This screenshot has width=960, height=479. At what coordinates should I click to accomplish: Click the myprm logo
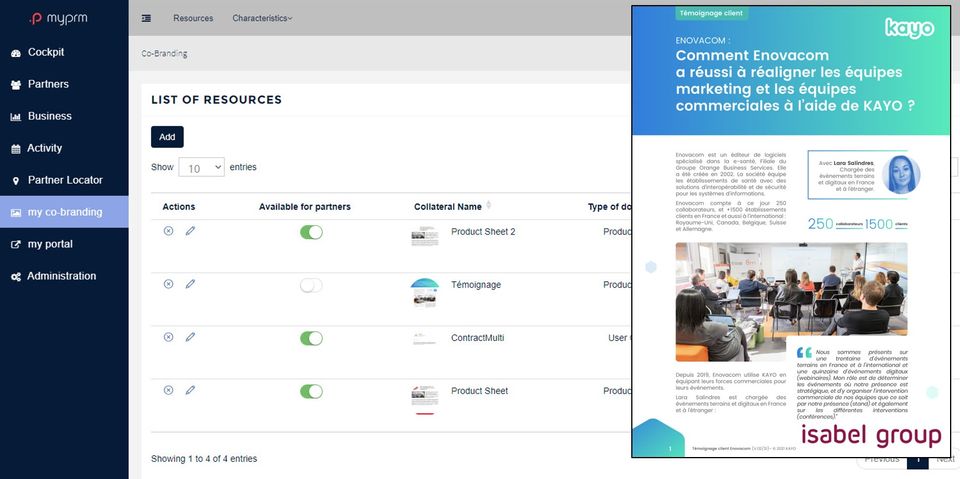coord(59,19)
